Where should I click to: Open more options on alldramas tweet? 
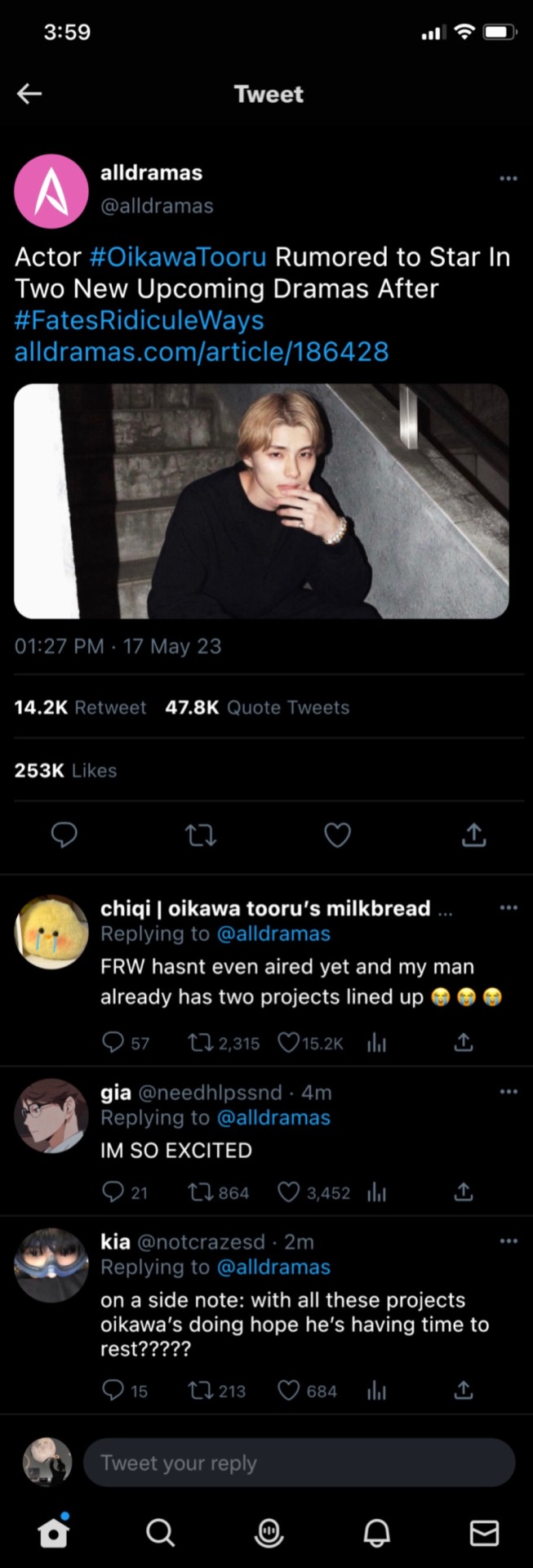point(508,178)
